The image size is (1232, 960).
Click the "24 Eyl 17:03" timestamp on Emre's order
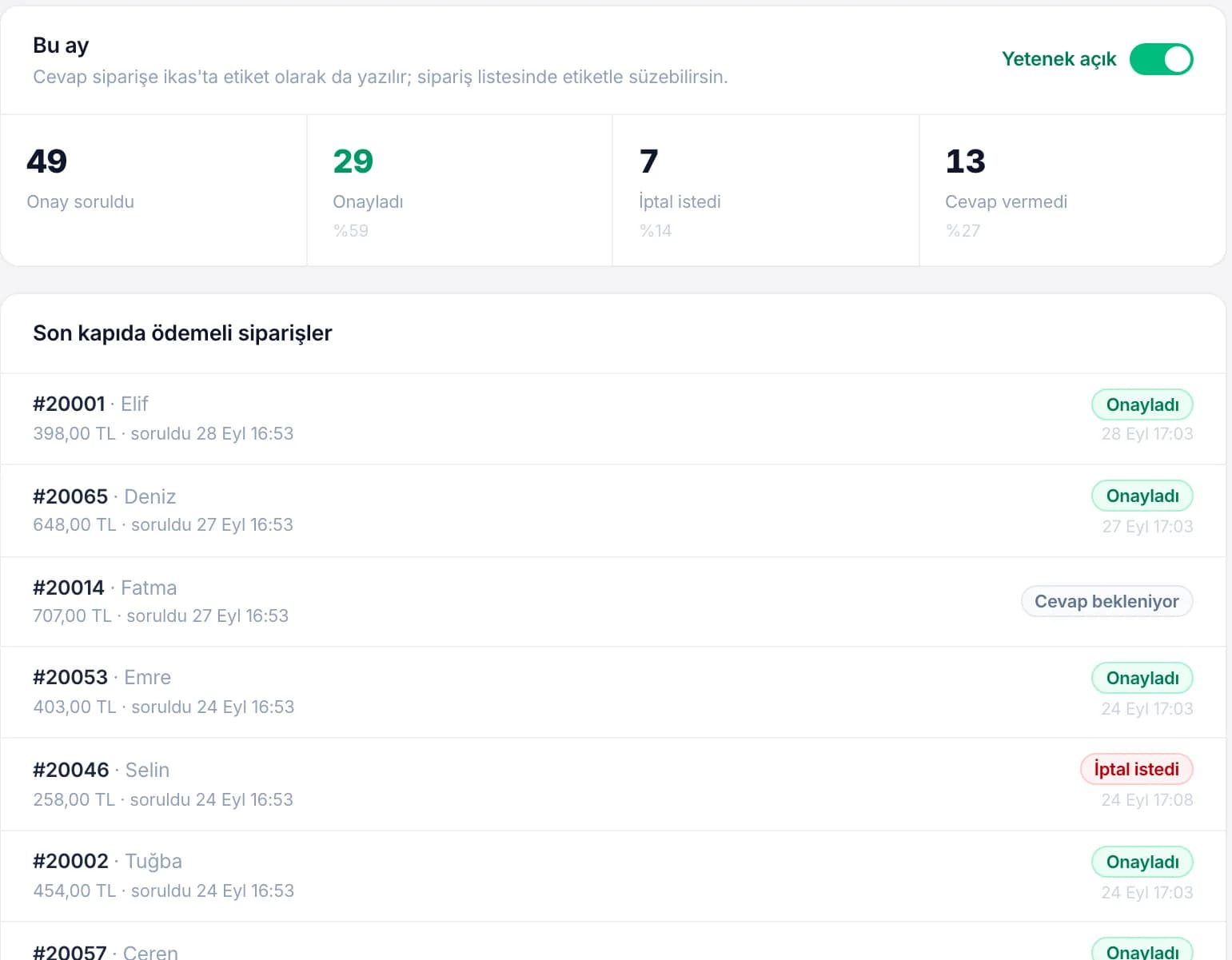point(1147,709)
